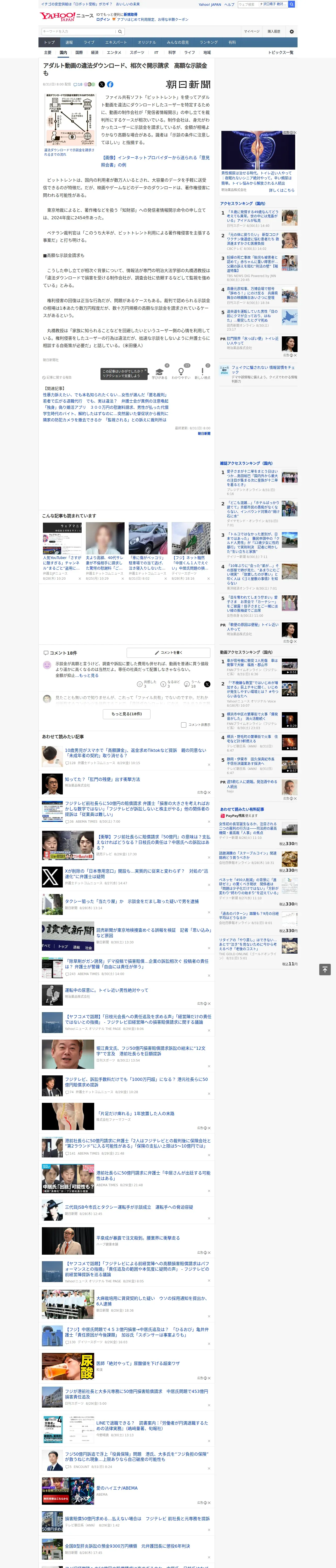Click the 記事に関する報告 report icon link
Viewport: 336px width, 1568px height.
click(57, 377)
